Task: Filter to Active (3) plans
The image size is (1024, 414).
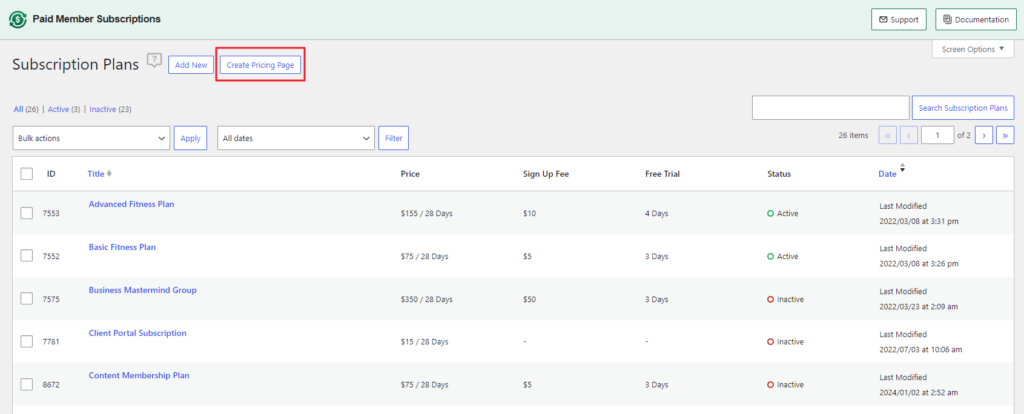Action: (64, 109)
